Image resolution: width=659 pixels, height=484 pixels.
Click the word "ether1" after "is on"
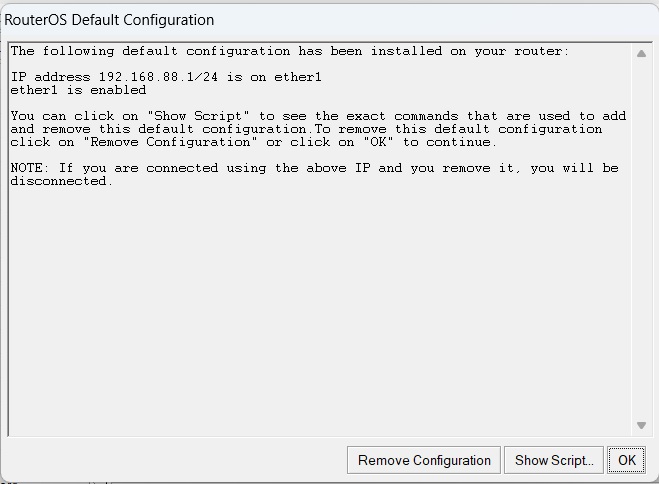[298, 77]
